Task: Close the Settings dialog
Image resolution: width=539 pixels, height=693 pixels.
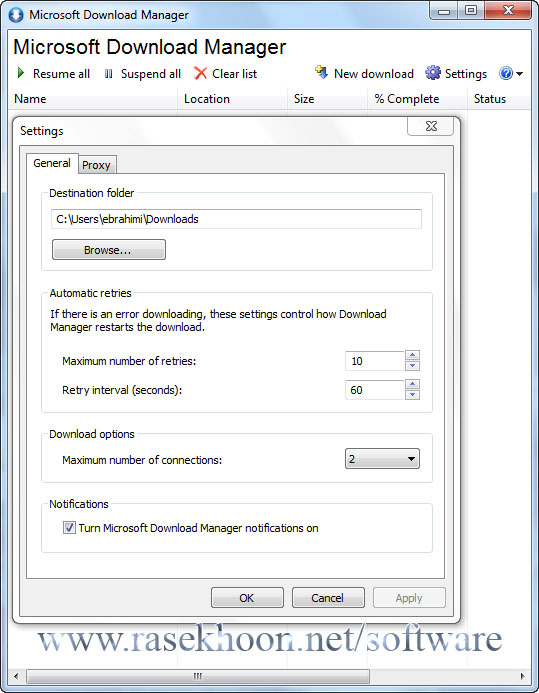Action: tap(431, 126)
